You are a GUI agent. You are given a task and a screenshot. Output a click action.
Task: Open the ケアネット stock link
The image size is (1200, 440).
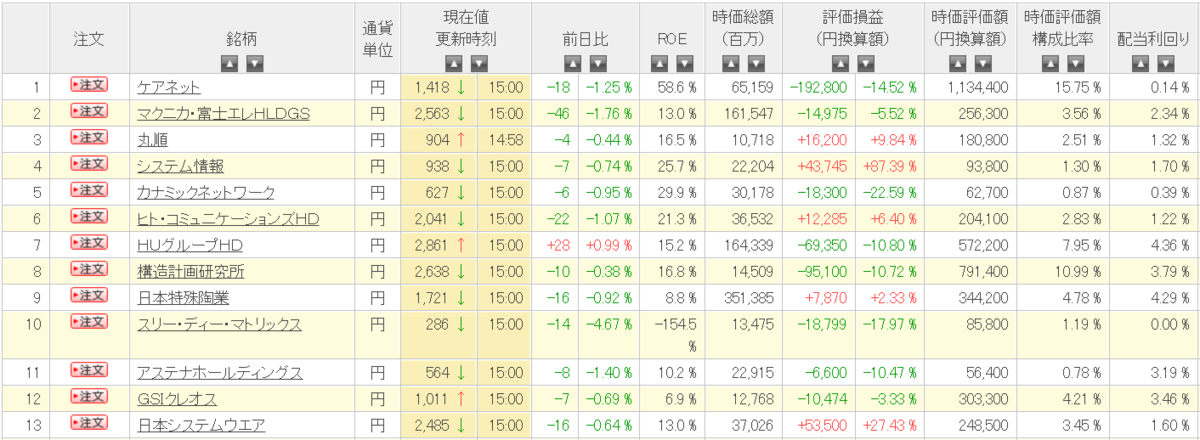point(169,88)
